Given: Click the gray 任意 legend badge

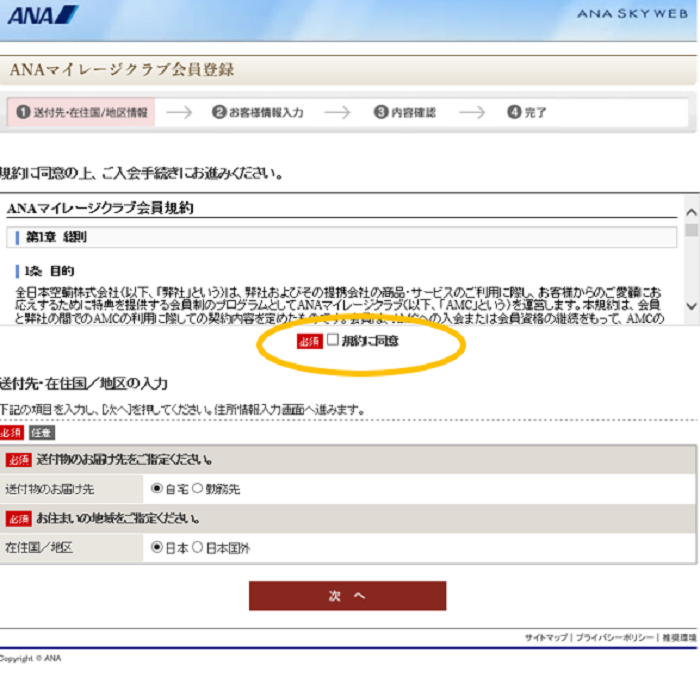Looking at the screenshot, I should click(x=42, y=433).
